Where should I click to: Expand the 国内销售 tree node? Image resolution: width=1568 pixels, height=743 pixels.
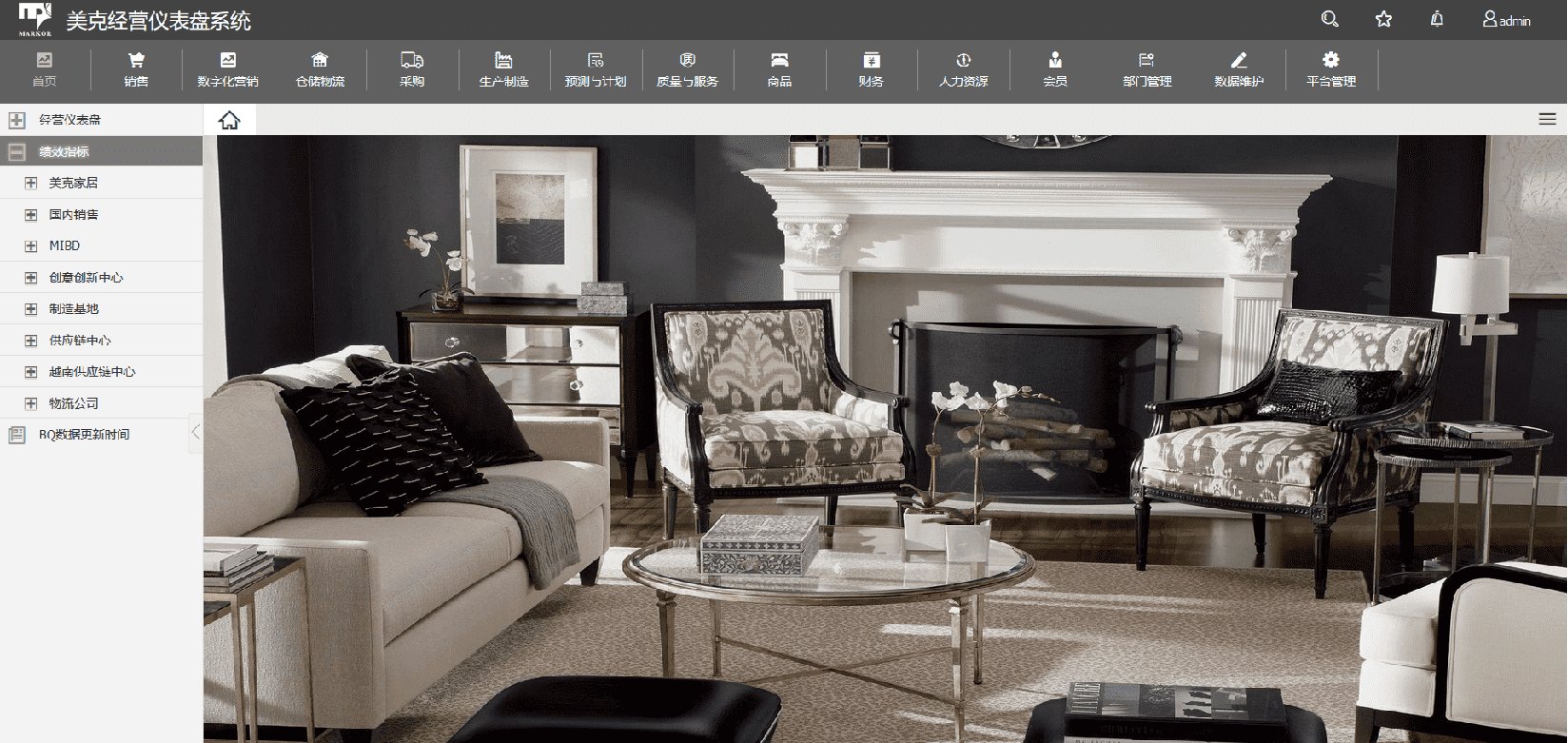pyautogui.click(x=31, y=215)
